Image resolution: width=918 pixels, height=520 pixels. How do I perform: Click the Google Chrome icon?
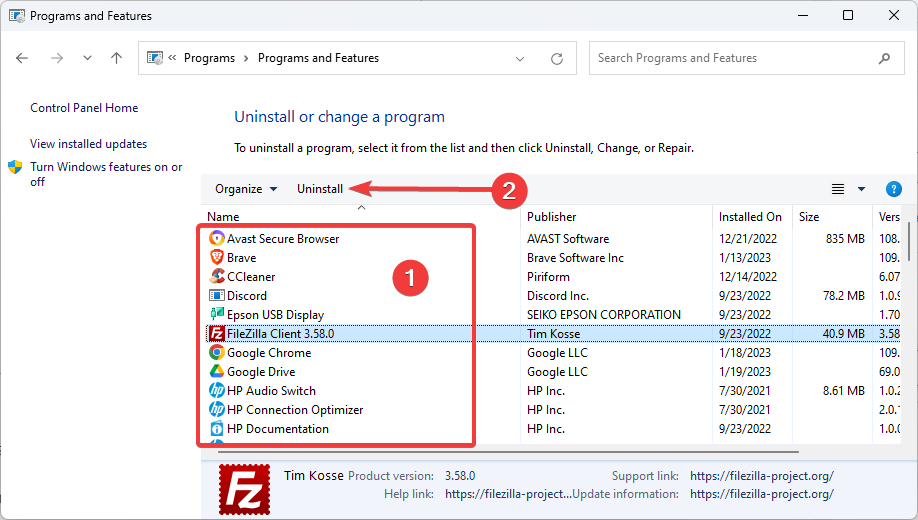[217, 352]
